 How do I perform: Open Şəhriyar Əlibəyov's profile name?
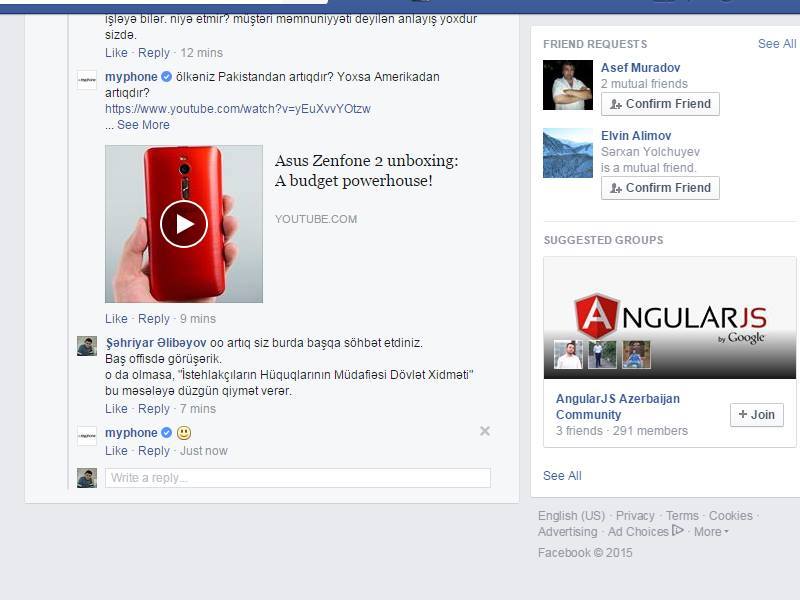(156, 343)
